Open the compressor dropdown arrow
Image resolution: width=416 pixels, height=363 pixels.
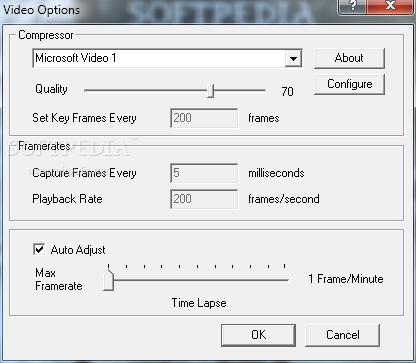(293, 59)
